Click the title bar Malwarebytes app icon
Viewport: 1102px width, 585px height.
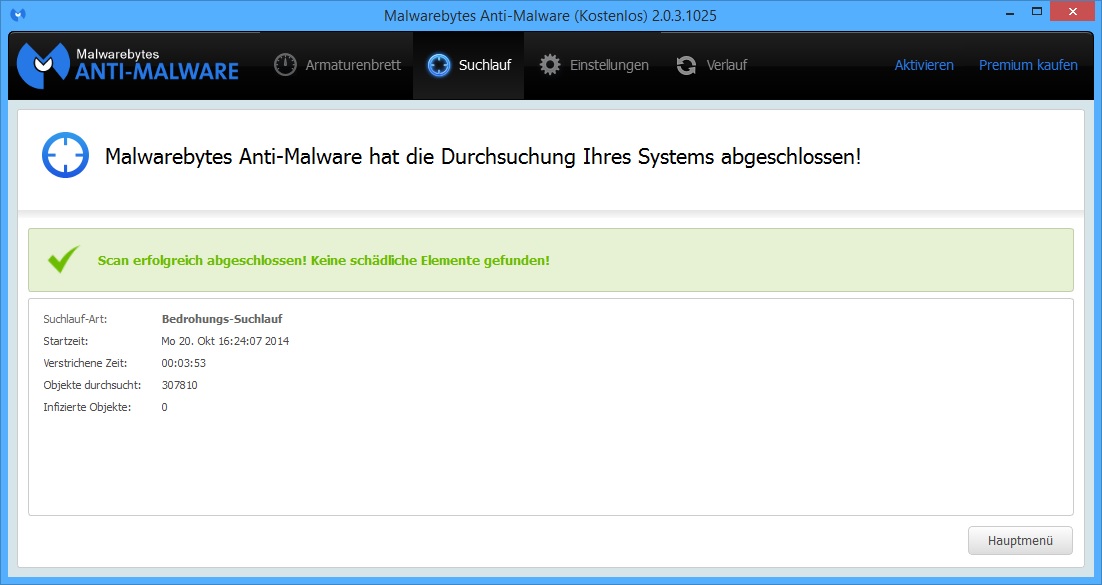[18, 15]
